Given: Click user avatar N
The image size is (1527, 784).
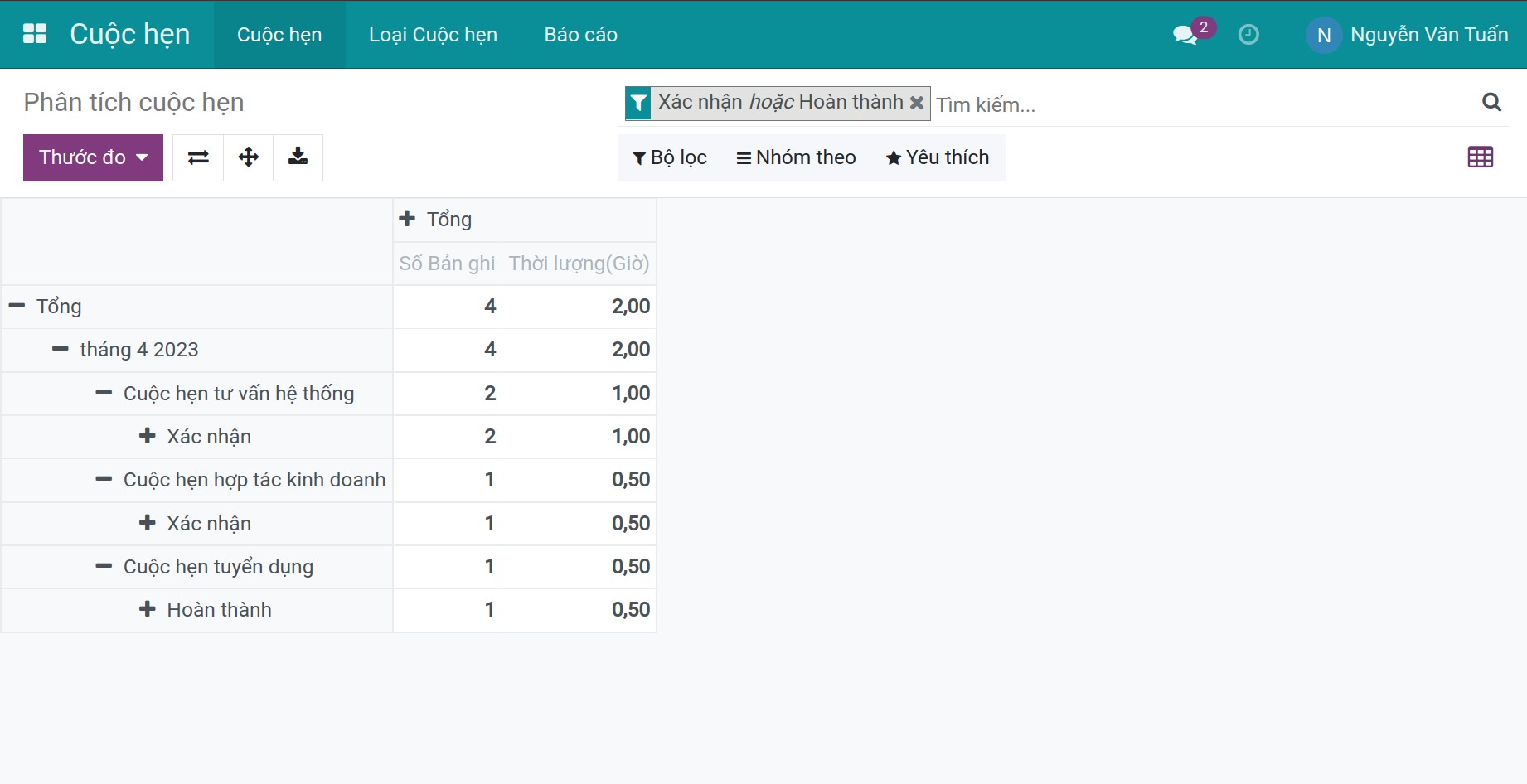Looking at the screenshot, I should [1324, 35].
